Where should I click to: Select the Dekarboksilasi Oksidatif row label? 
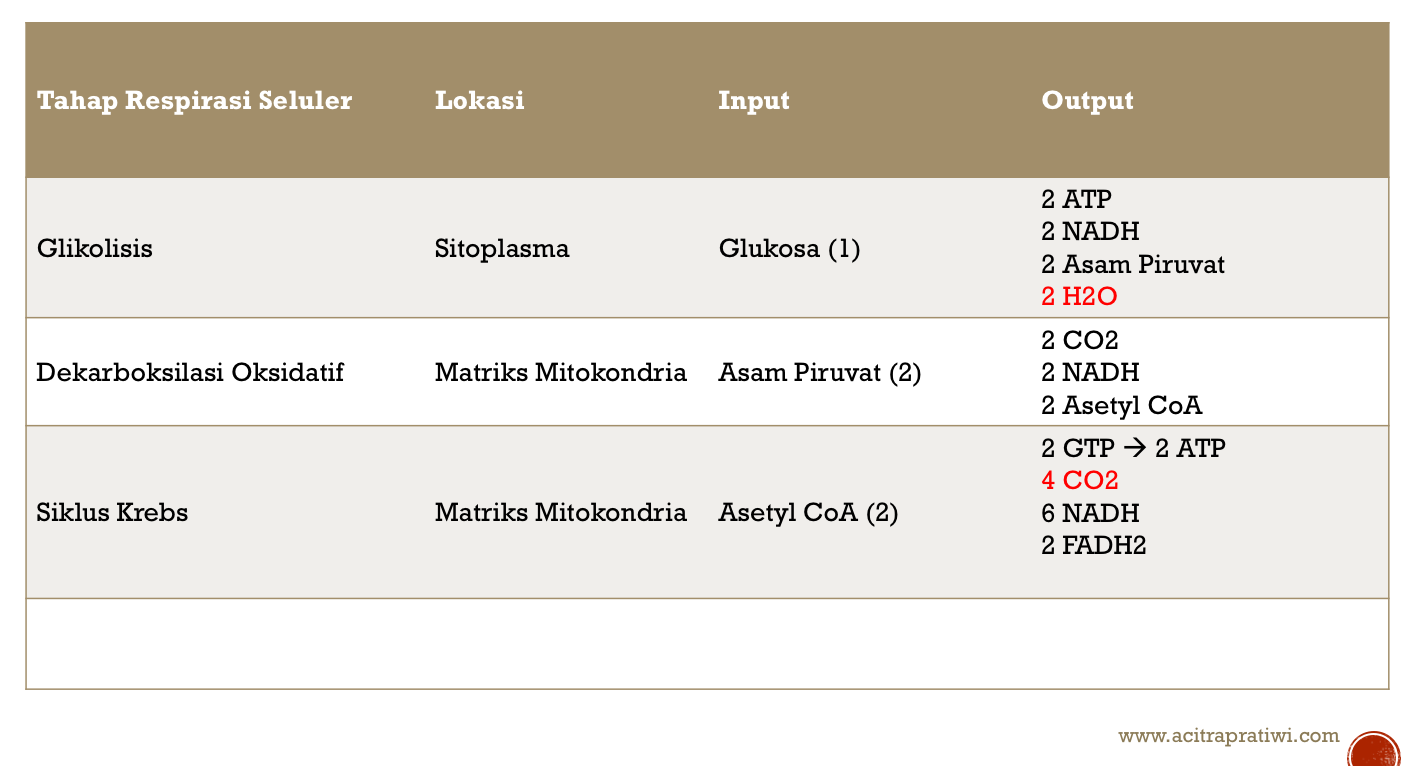point(190,373)
